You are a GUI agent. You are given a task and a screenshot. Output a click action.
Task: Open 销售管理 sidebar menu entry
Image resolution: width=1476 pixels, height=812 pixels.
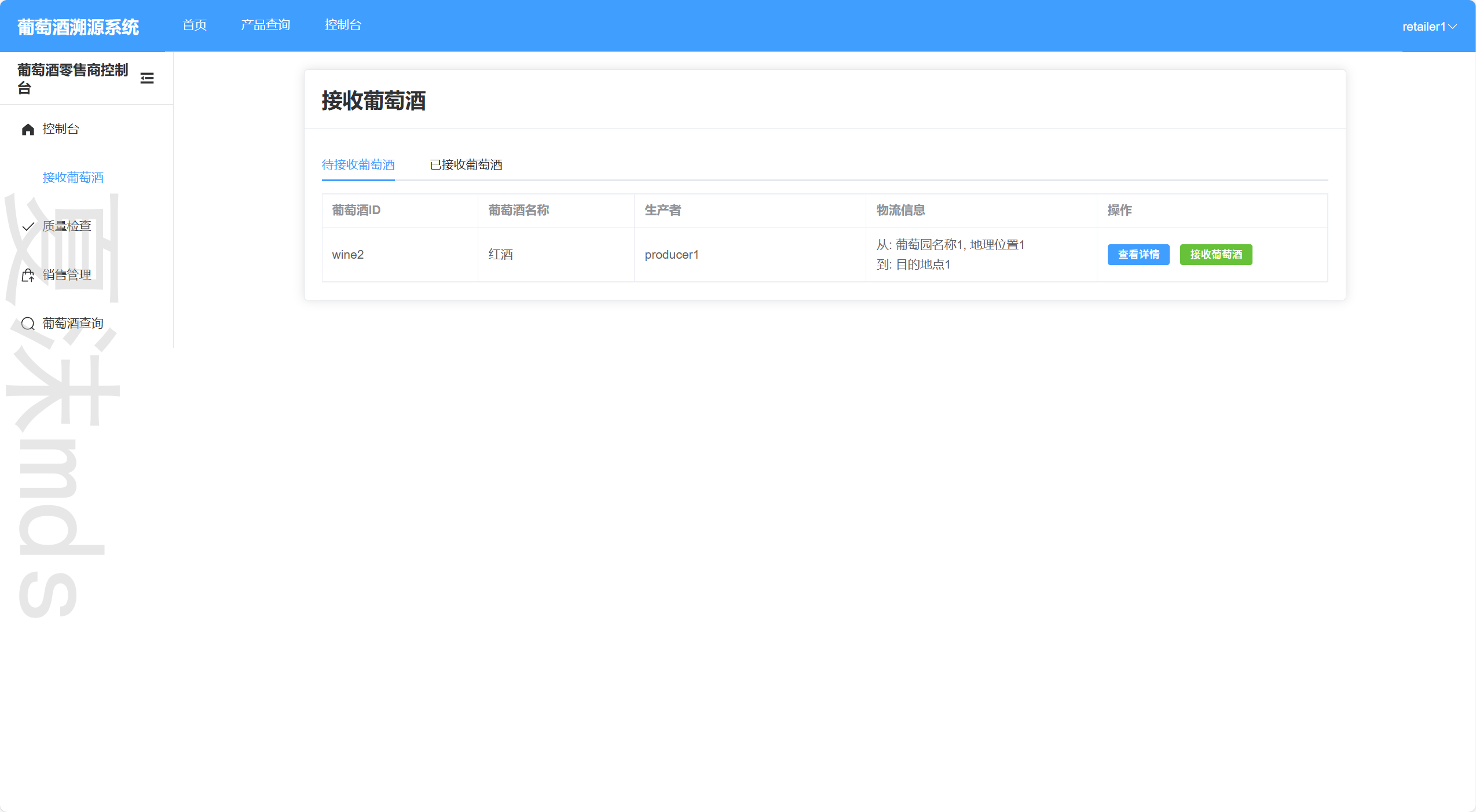(x=67, y=275)
